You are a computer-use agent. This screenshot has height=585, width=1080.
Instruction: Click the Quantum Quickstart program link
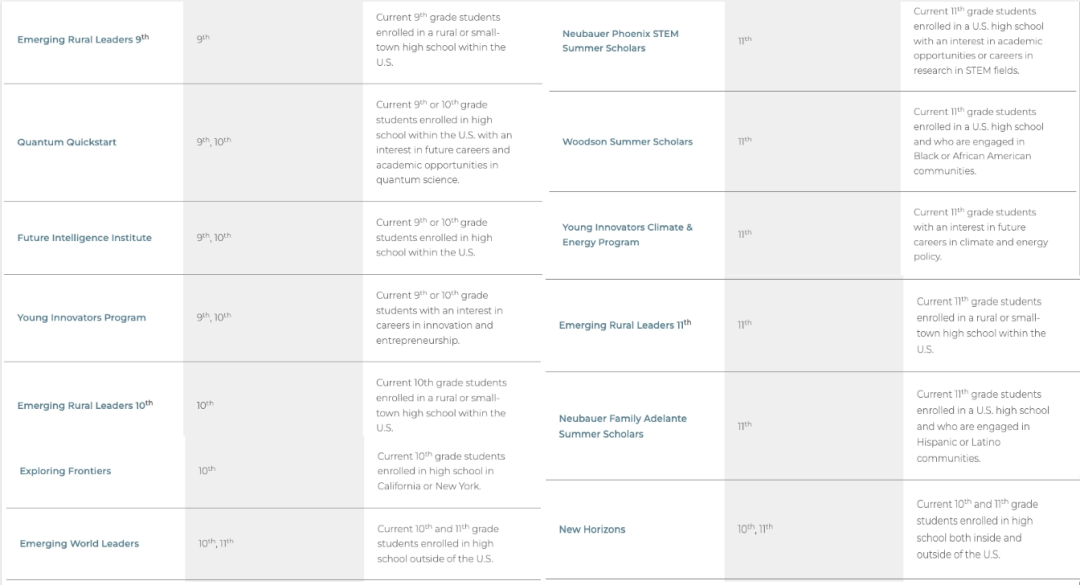(x=67, y=142)
